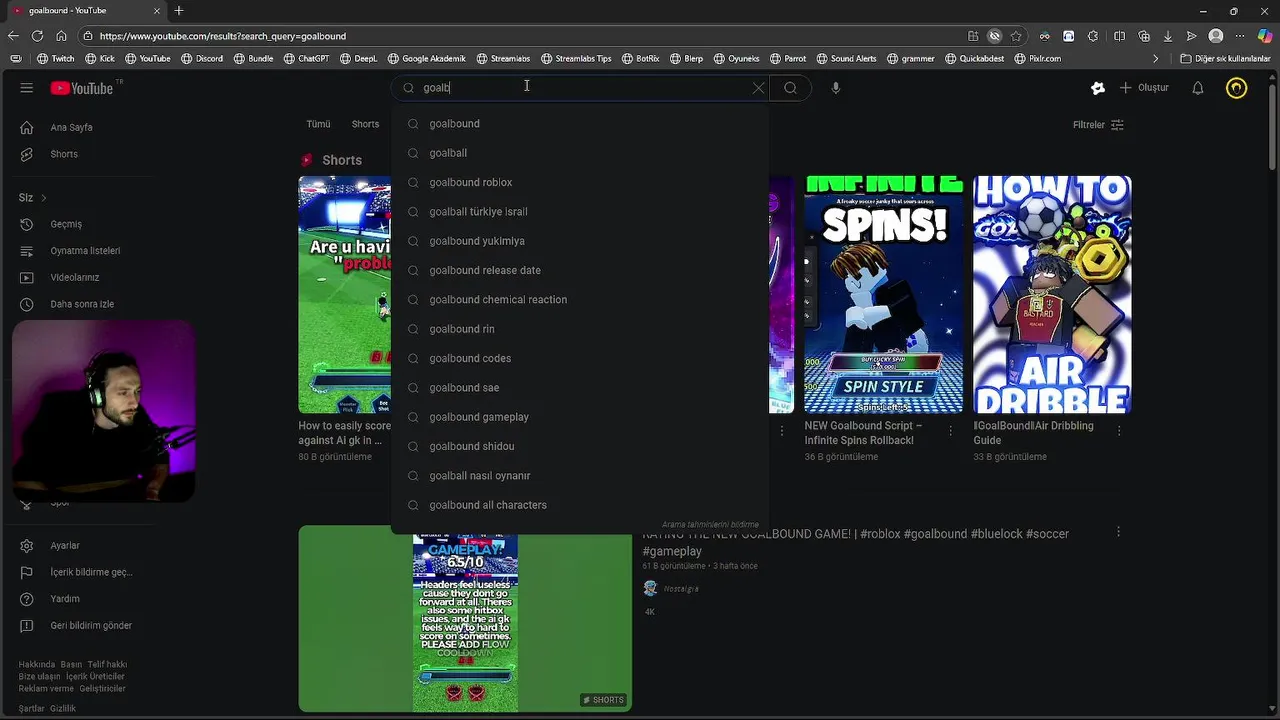Open the YouTube hamburger guide menu
Viewport: 1280px width, 720px height.
pos(27,88)
